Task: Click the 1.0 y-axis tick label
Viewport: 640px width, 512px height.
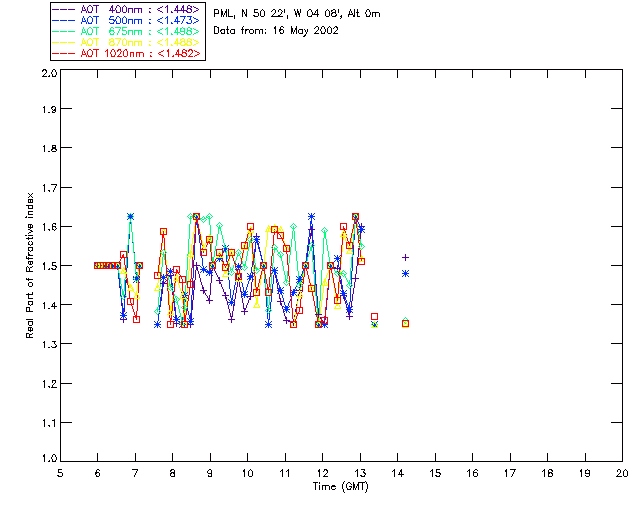Action: coord(47,459)
